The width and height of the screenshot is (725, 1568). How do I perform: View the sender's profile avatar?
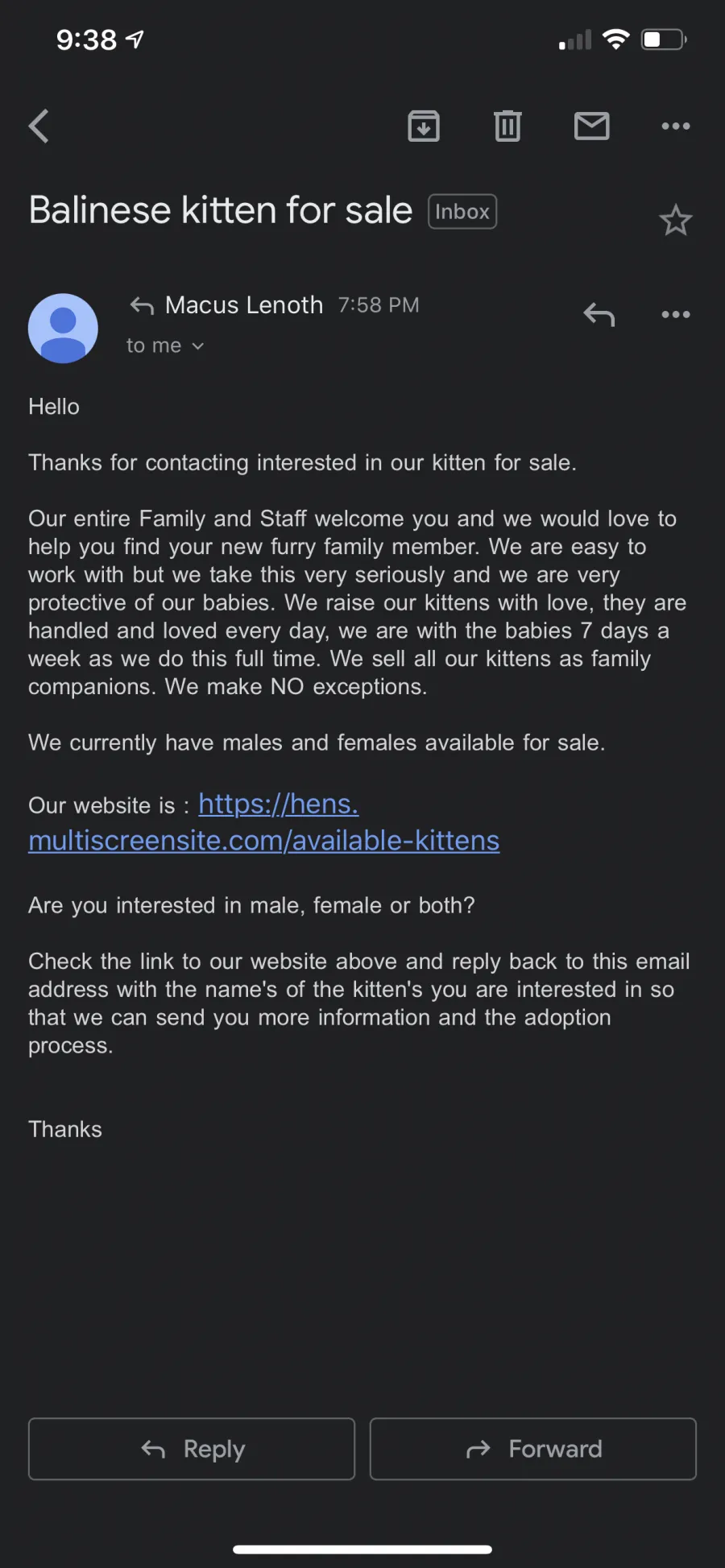tap(63, 328)
